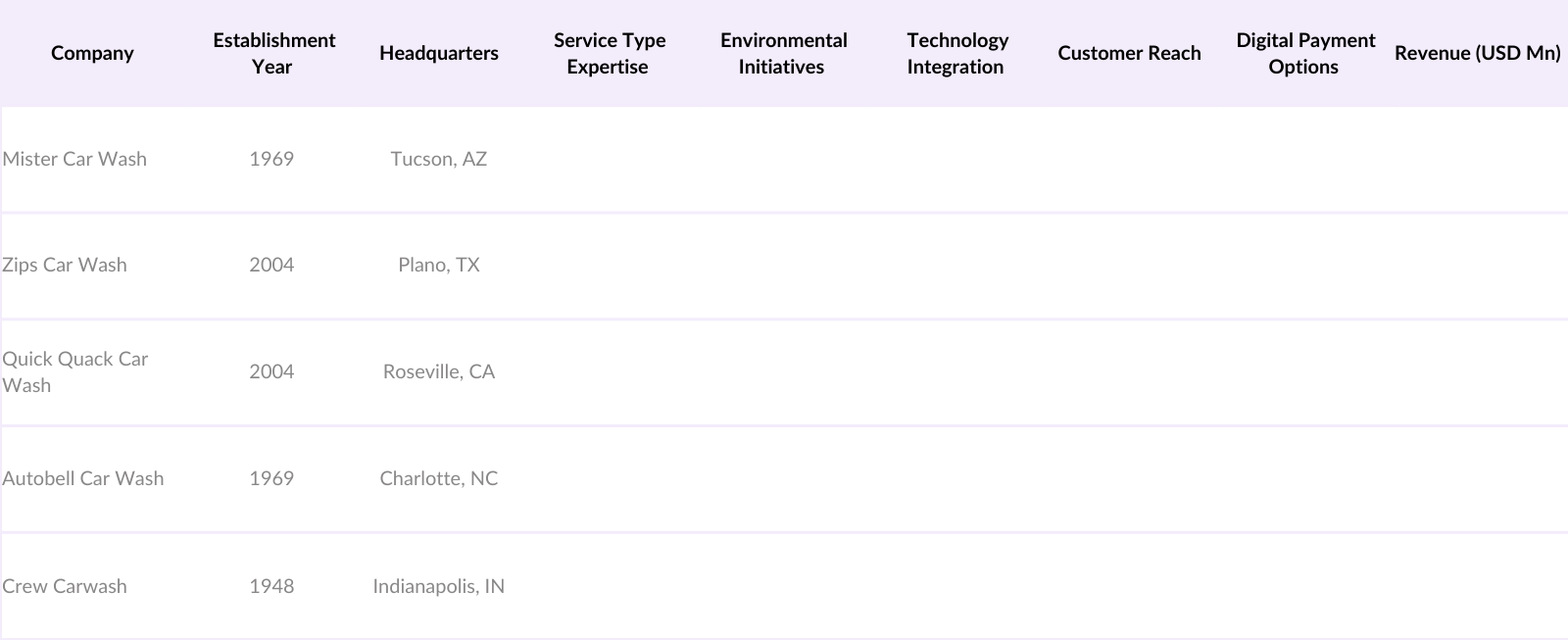Select the Mister Car Wash cell
This screenshot has height=640, width=1568.
(74, 159)
